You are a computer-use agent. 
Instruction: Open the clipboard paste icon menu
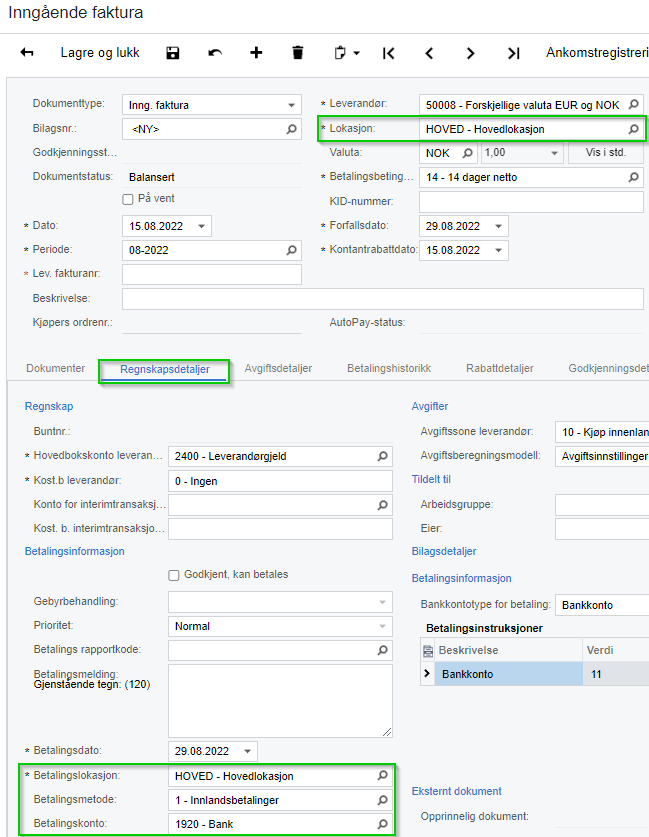click(345, 53)
